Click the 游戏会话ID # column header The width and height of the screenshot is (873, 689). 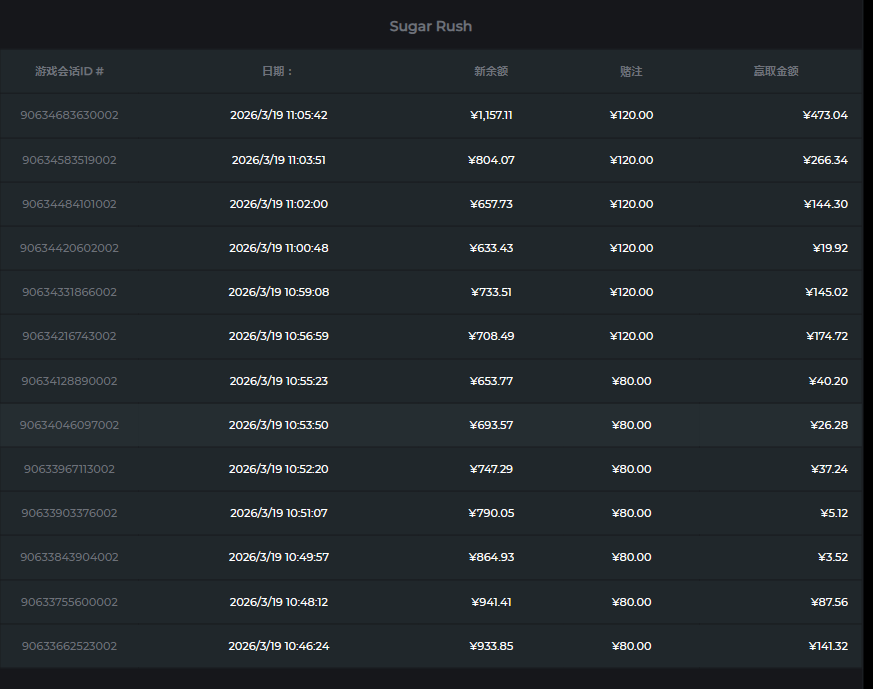[69, 71]
